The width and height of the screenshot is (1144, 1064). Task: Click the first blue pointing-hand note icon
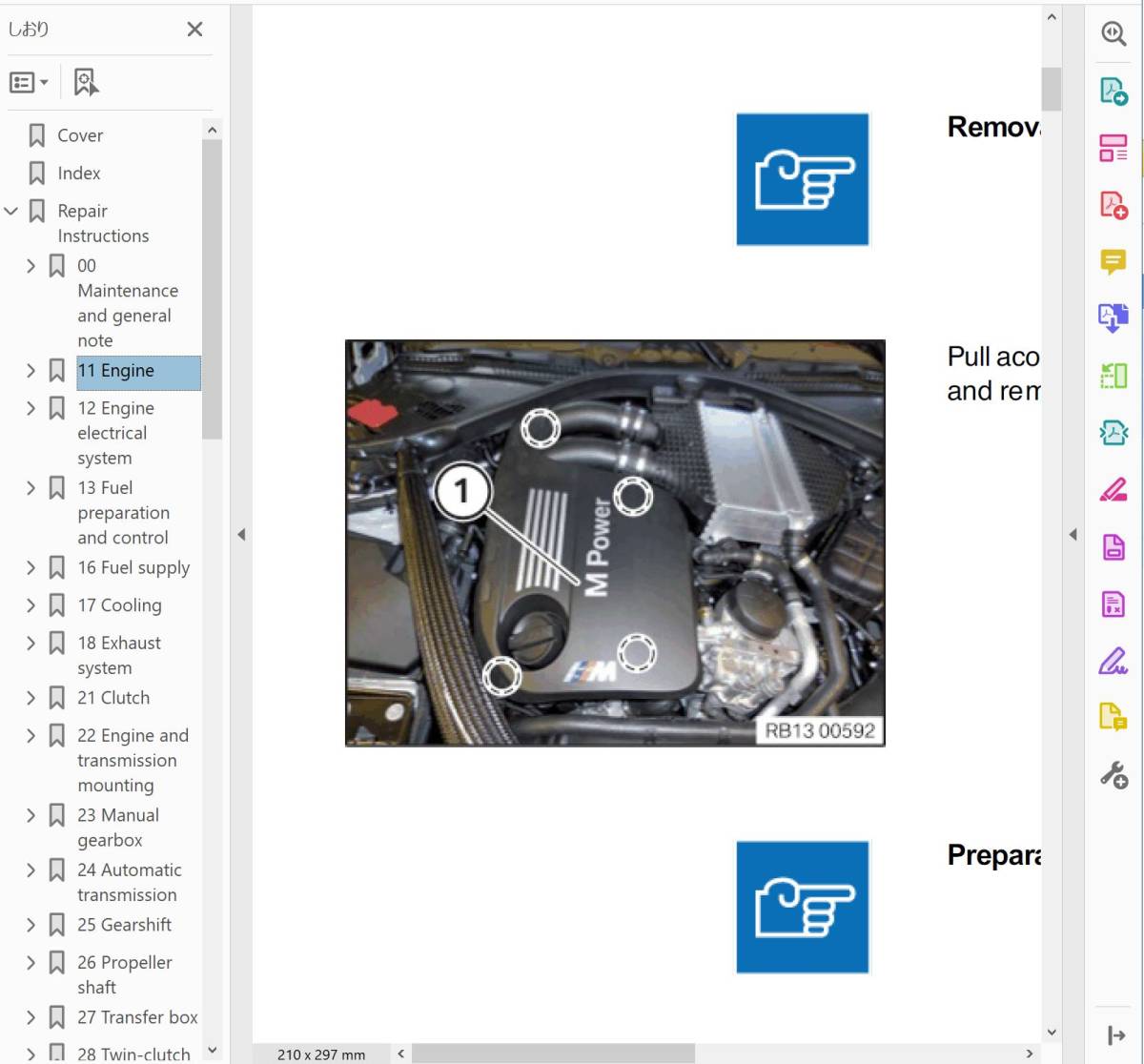[x=803, y=179]
